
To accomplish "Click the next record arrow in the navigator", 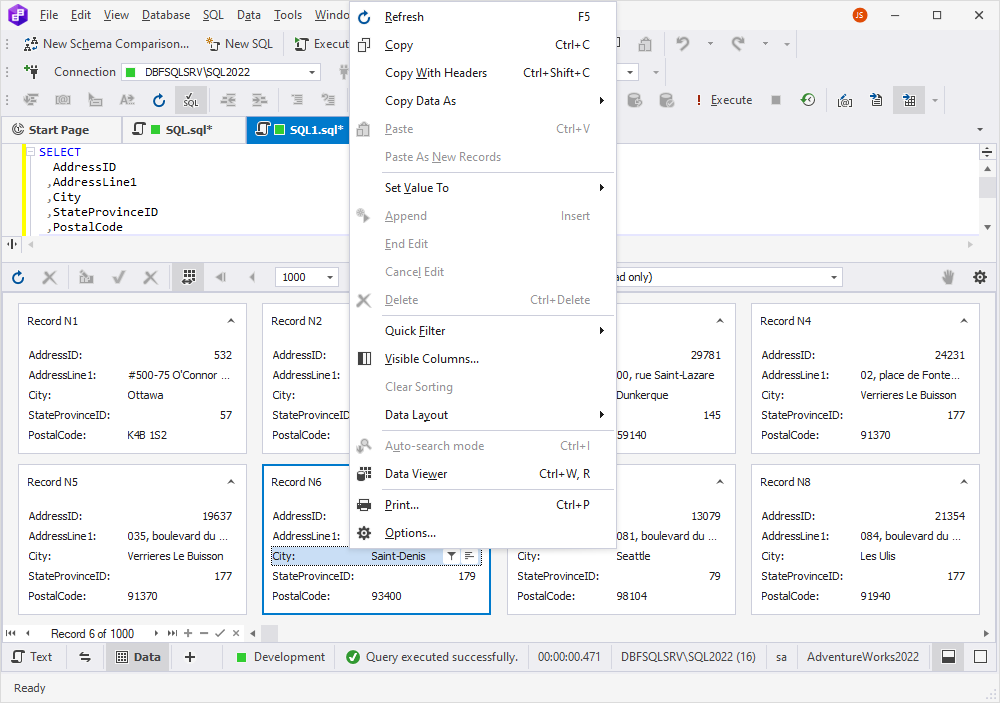I will point(156,633).
